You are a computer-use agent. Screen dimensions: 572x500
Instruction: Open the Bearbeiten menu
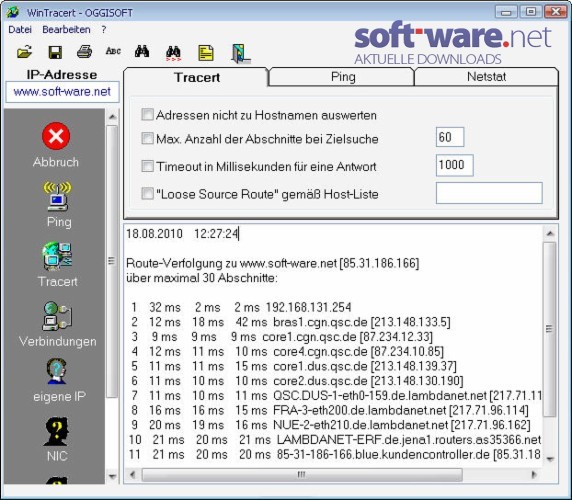(66, 30)
